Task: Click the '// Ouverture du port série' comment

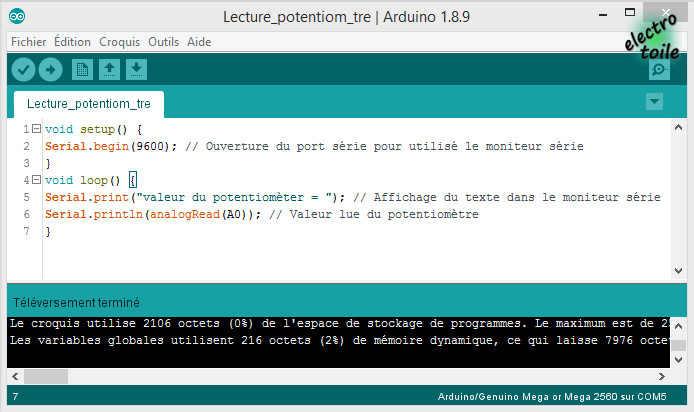Action: pyautogui.click(x=384, y=146)
